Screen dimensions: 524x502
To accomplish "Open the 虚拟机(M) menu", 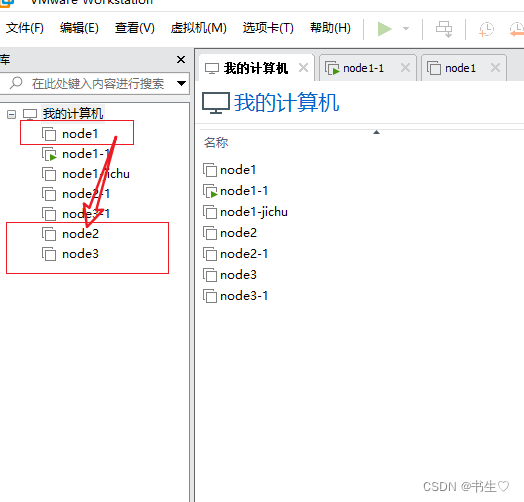I will pyautogui.click(x=199, y=28).
